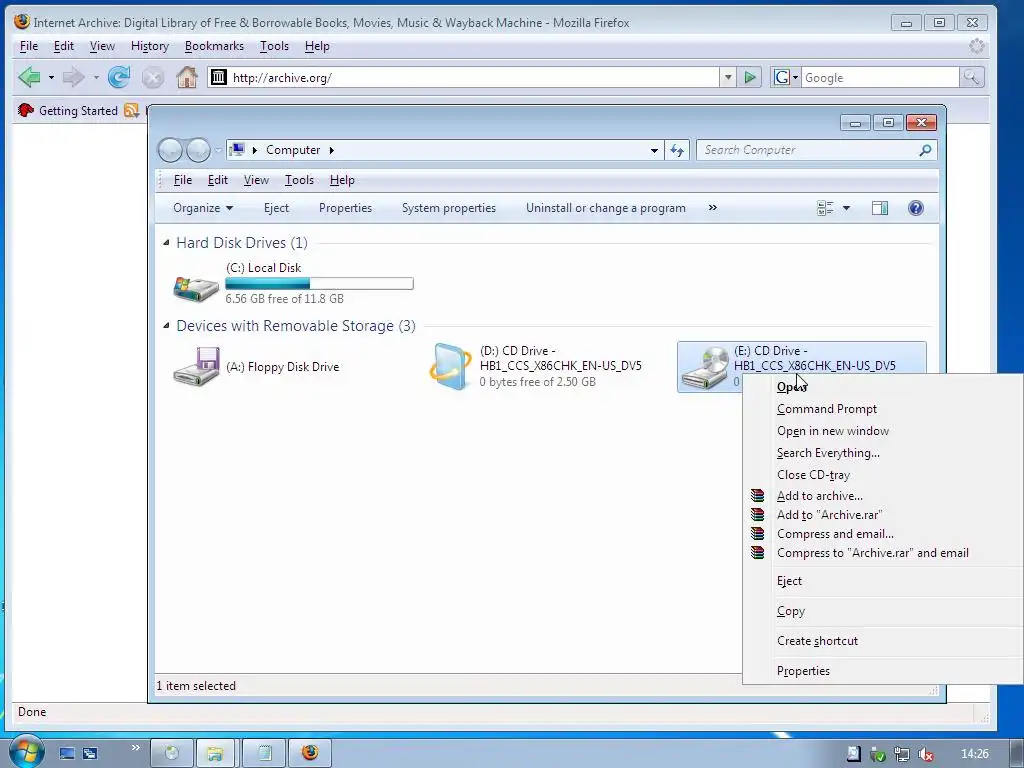Image resolution: width=1024 pixels, height=768 pixels.
Task: Choose Command Prompt in context menu
Action: tap(882, 409)
